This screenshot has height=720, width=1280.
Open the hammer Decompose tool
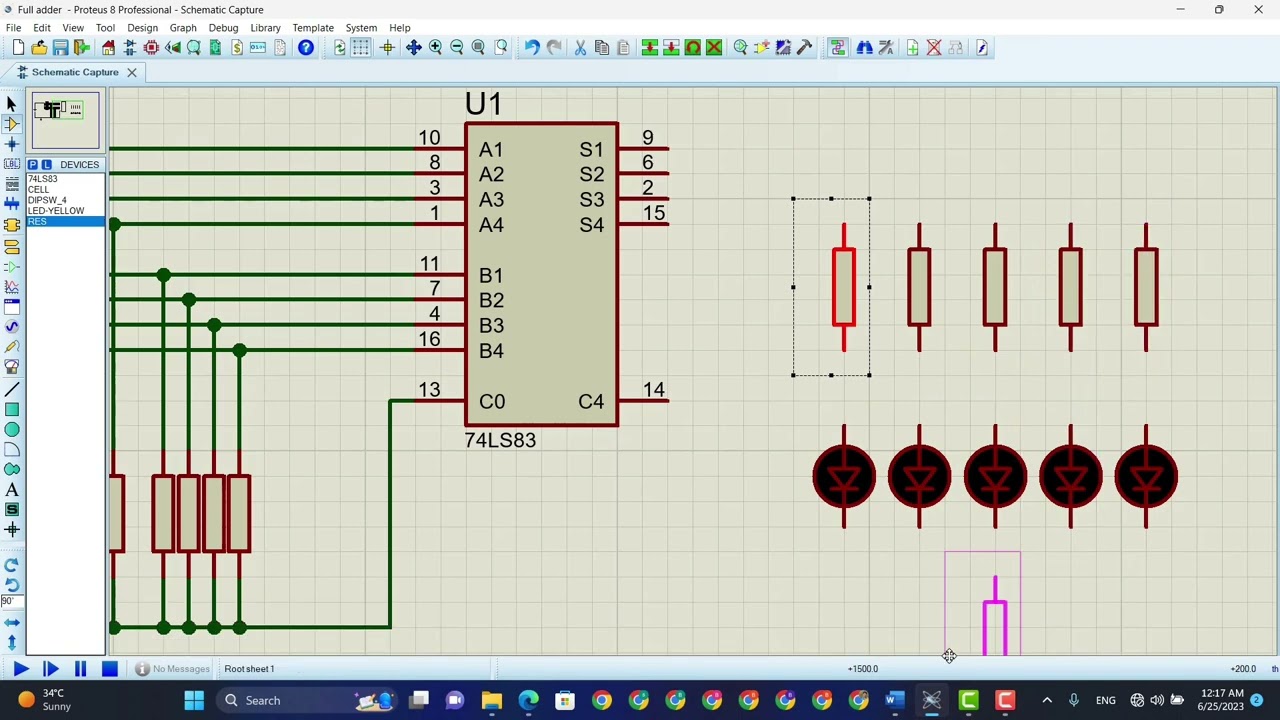(x=804, y=47)
